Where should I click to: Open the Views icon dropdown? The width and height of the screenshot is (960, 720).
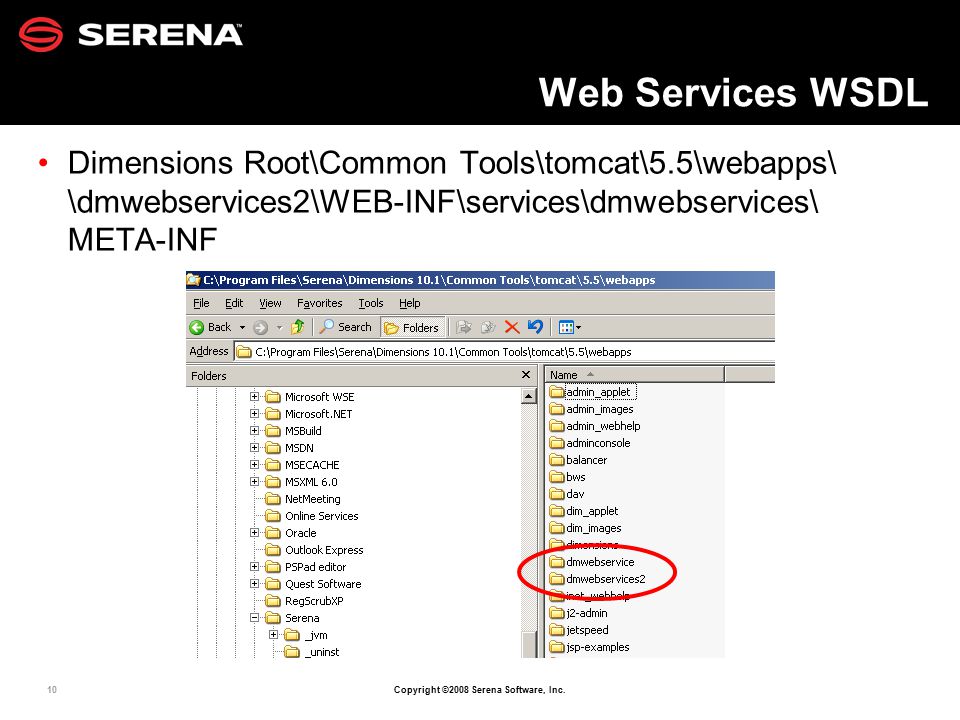pyautogui.click(x=569, y=328)
